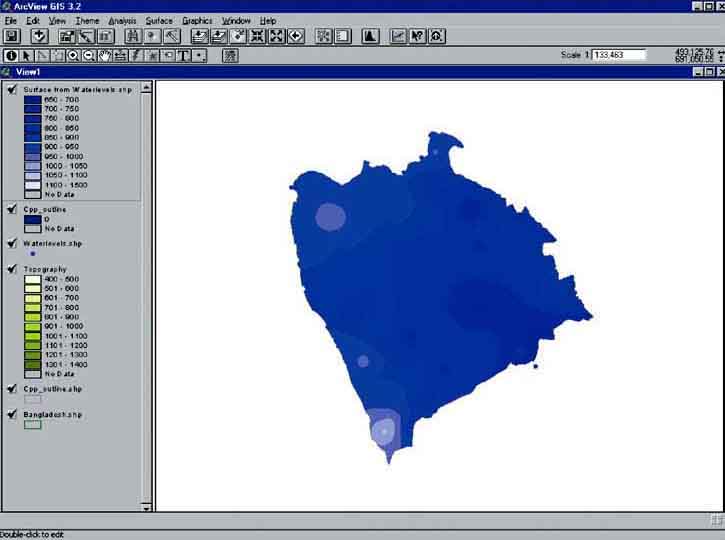Select the Zoom In tool
725x540 pixels.
click(x=73, y=56)
